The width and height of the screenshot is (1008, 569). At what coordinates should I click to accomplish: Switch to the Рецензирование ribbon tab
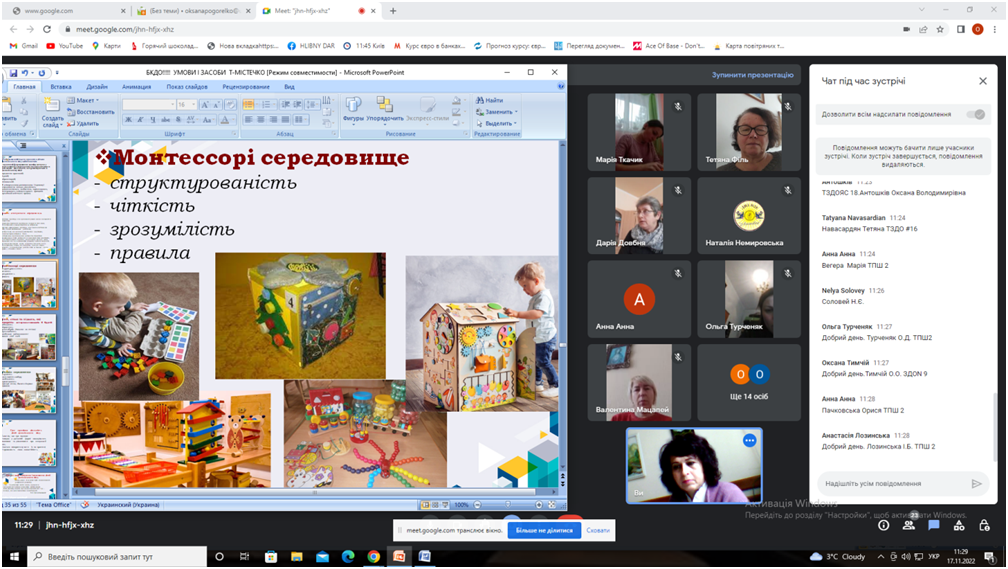(248, 87)
